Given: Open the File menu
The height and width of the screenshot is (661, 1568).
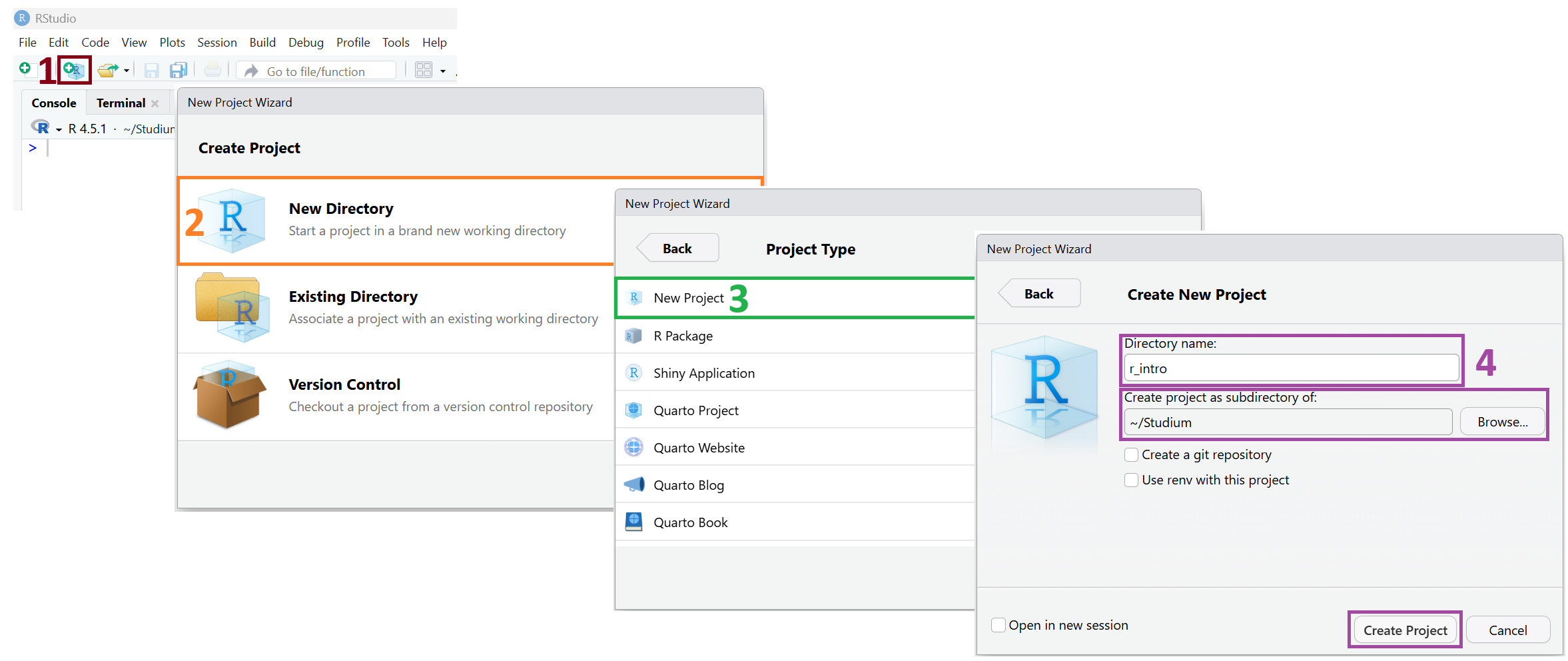Looking at the screenshot, I should [x=27, y=43].
